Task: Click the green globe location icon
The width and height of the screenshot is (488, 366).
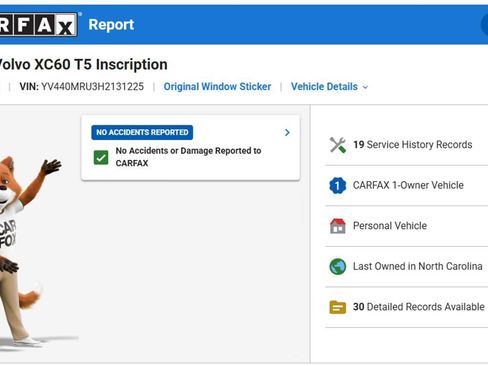Action: click(x=338, y=267)
